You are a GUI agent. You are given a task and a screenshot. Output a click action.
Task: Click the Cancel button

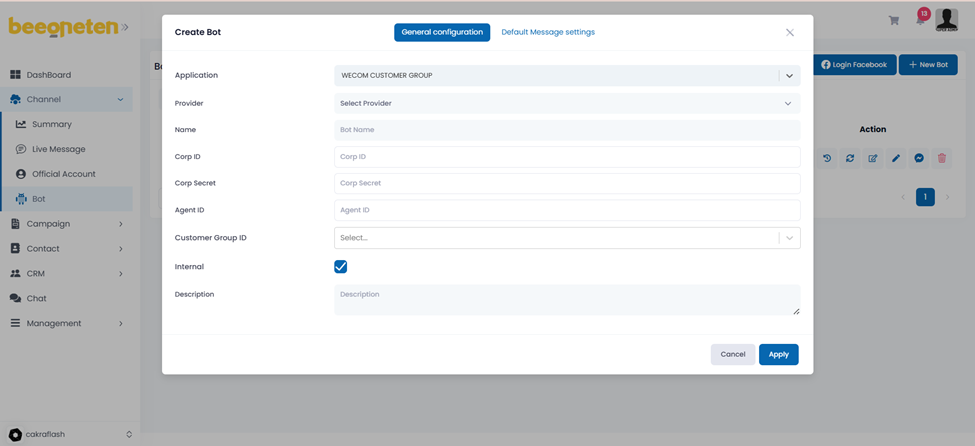732,354
